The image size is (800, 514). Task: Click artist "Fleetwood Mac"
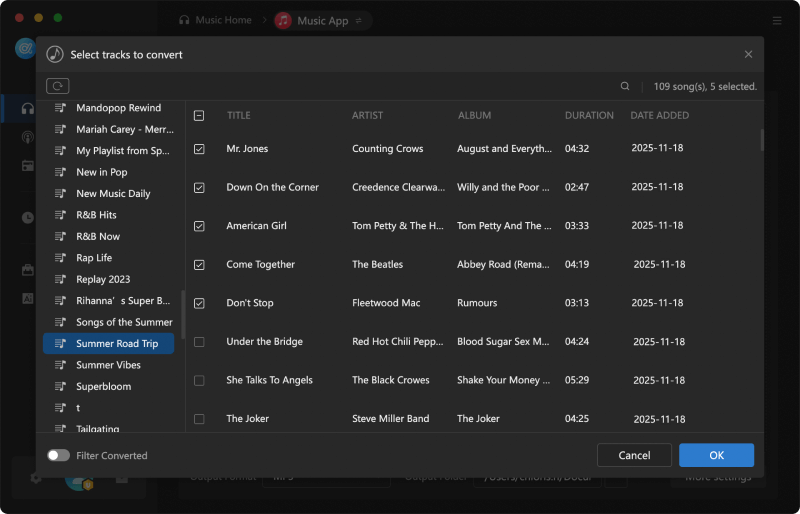click(386, 303)
